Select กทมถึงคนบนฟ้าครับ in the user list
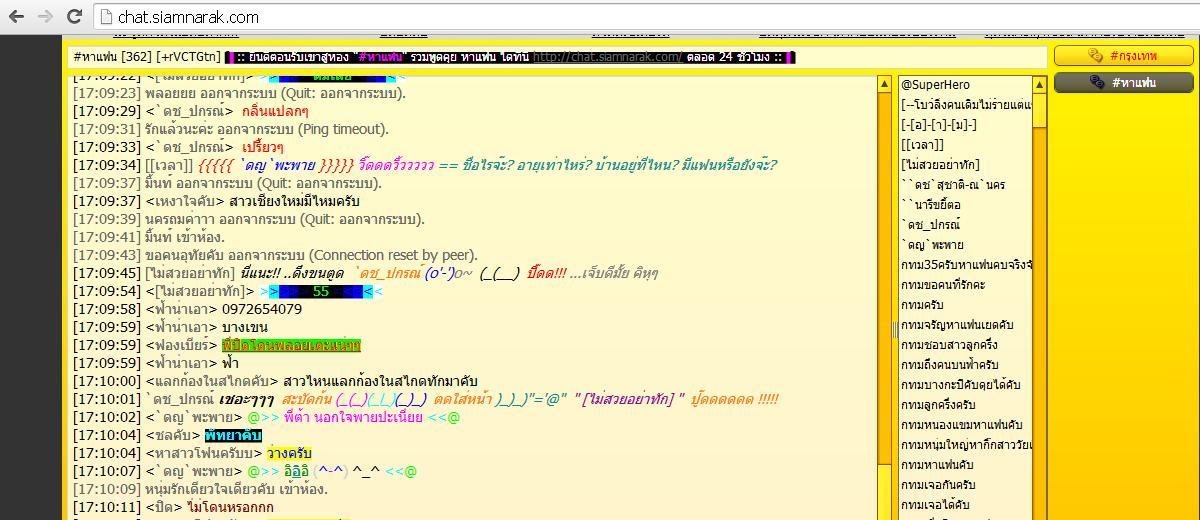Image resolution: width=1200 pixels, height=520 pixels. (949, 365)
